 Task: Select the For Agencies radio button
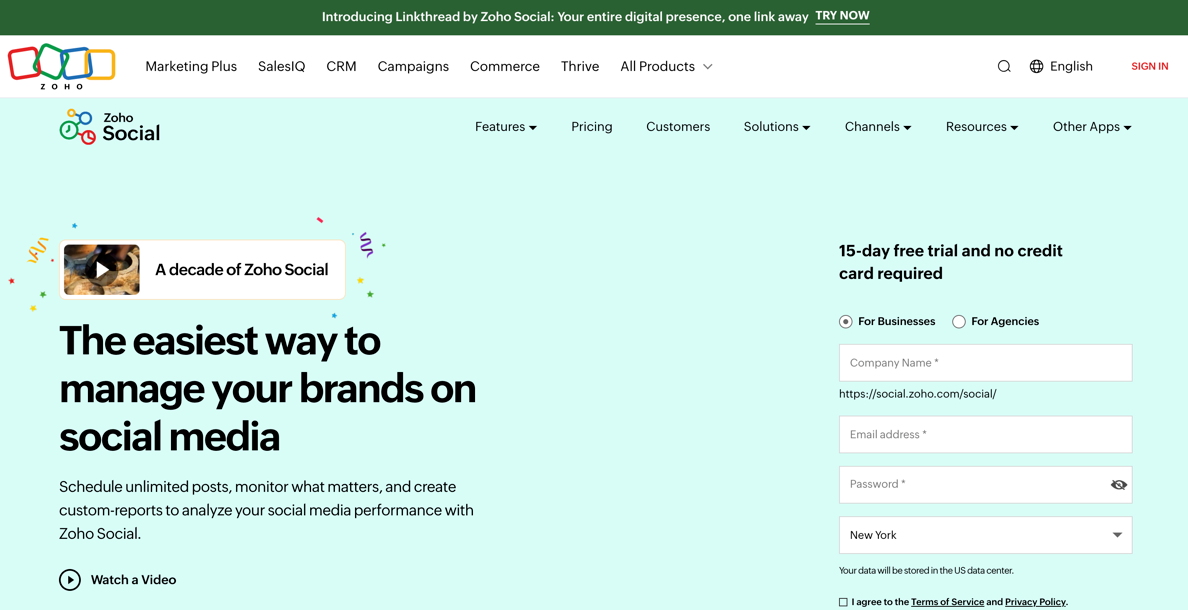pos(959,322)
